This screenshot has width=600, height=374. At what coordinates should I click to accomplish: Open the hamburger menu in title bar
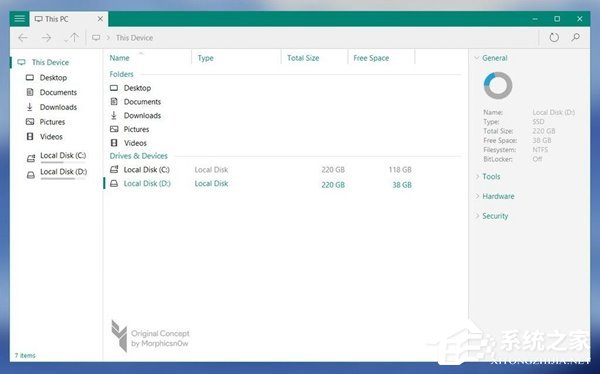pos(20,19)
